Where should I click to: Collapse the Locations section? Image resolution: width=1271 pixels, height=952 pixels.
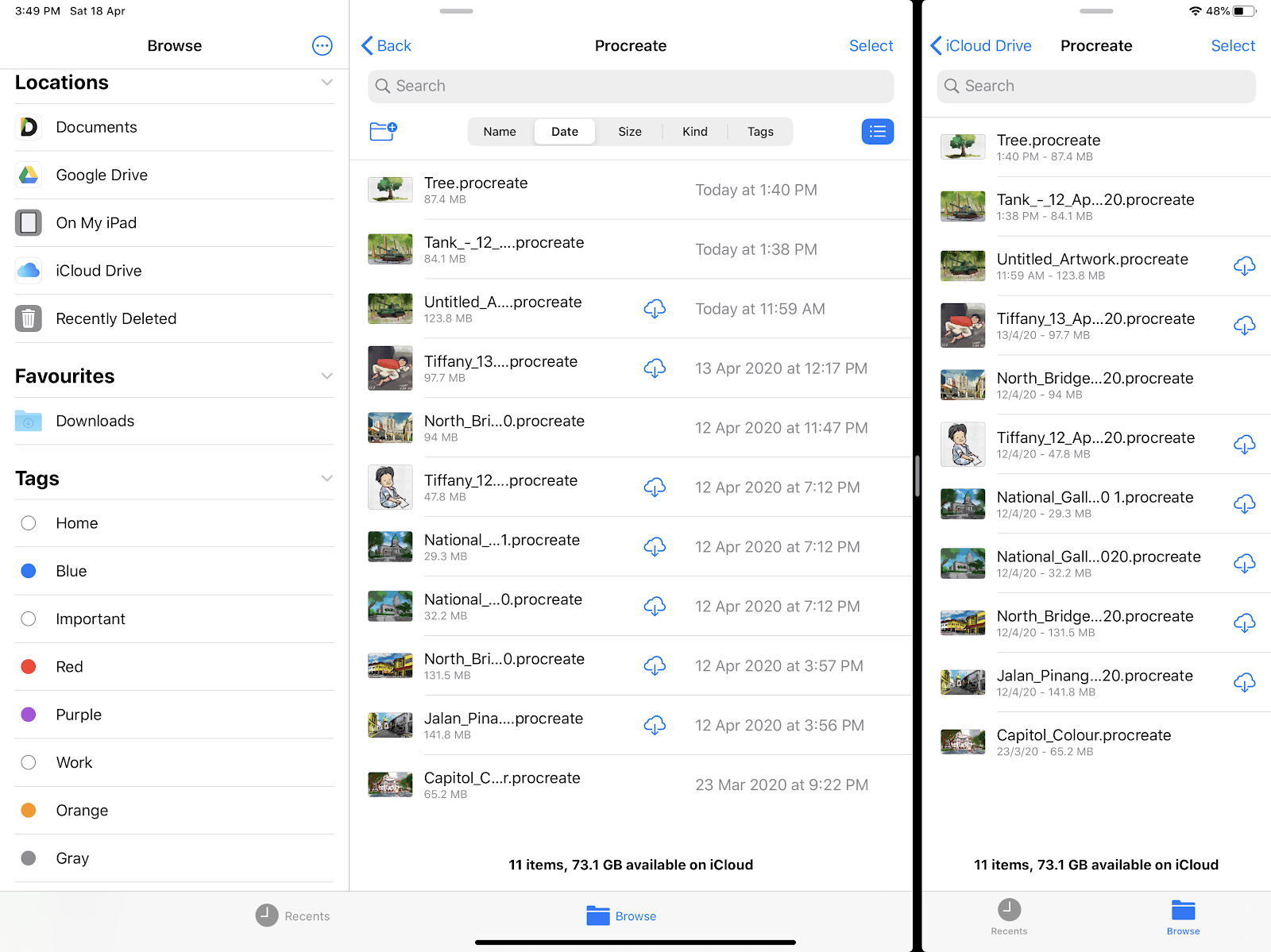[x=326, y=83]
